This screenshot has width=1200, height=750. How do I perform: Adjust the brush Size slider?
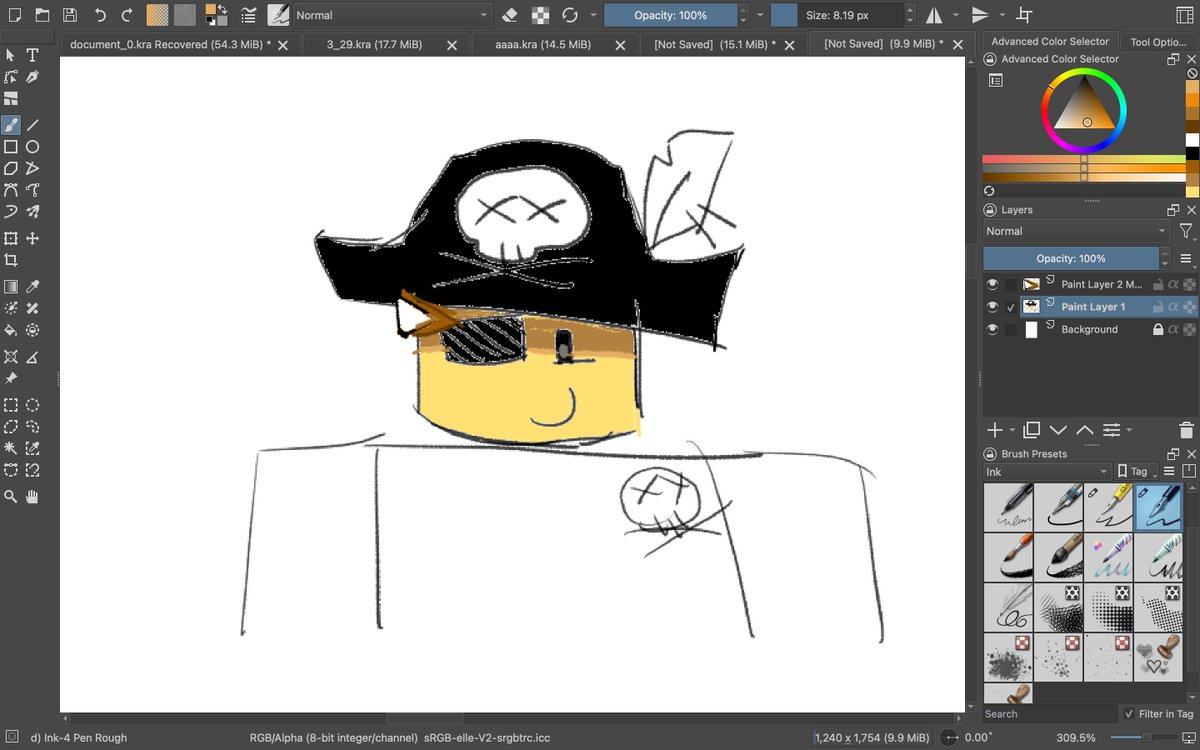pyautogui.click(x=839, y=15)
